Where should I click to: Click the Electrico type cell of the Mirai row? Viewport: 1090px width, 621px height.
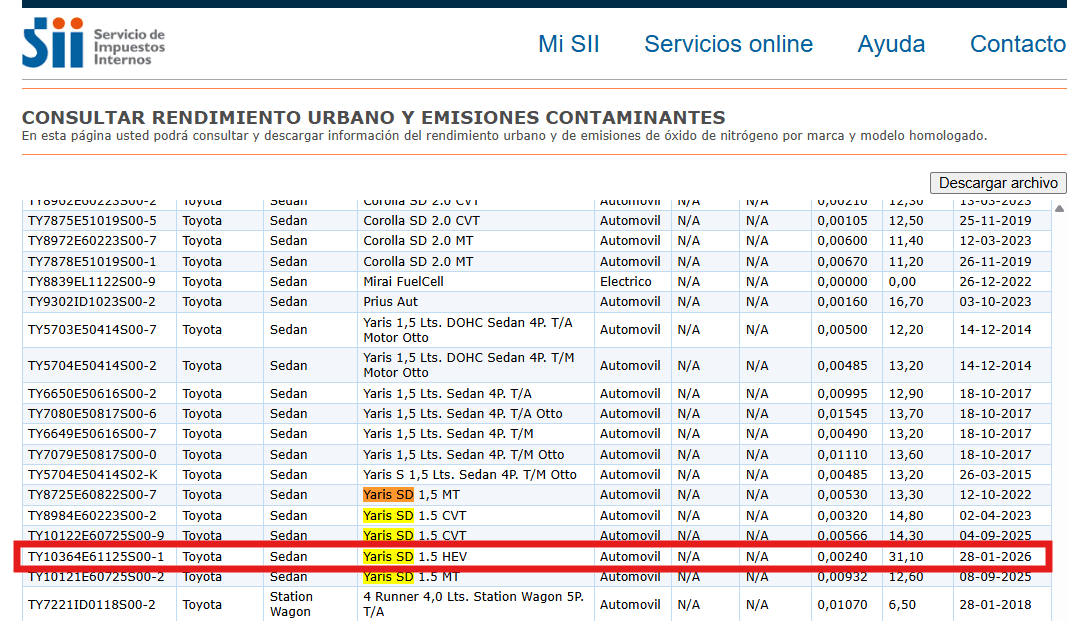tap(625, 282)
